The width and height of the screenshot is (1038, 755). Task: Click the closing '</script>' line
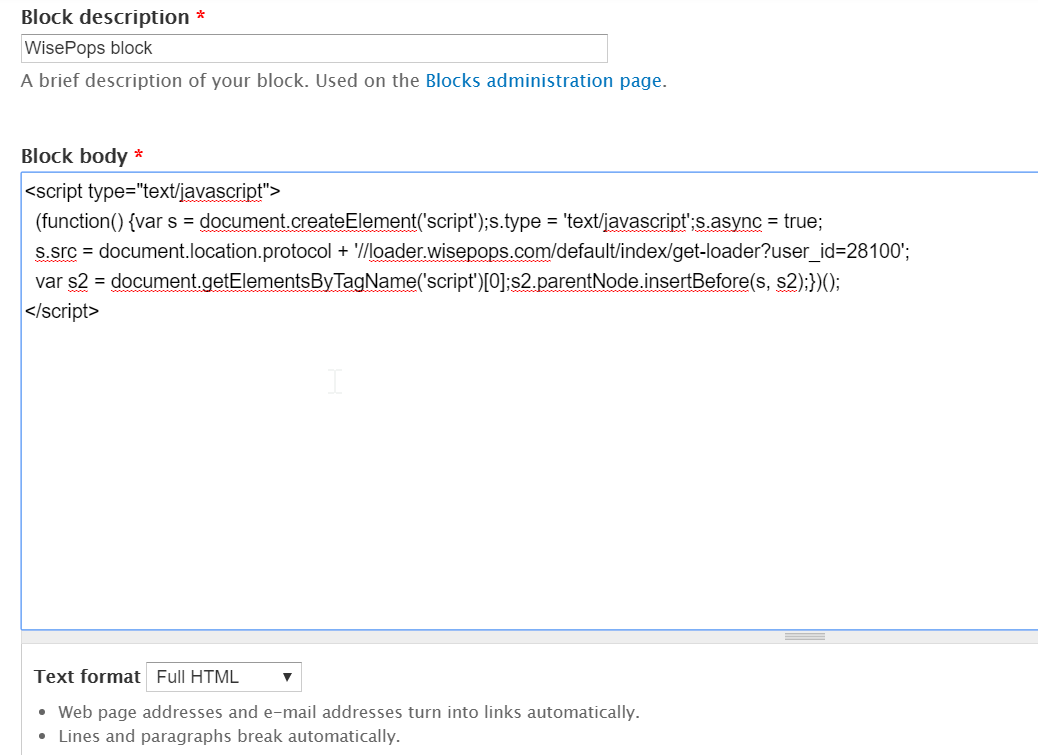[x=62, y=311]
